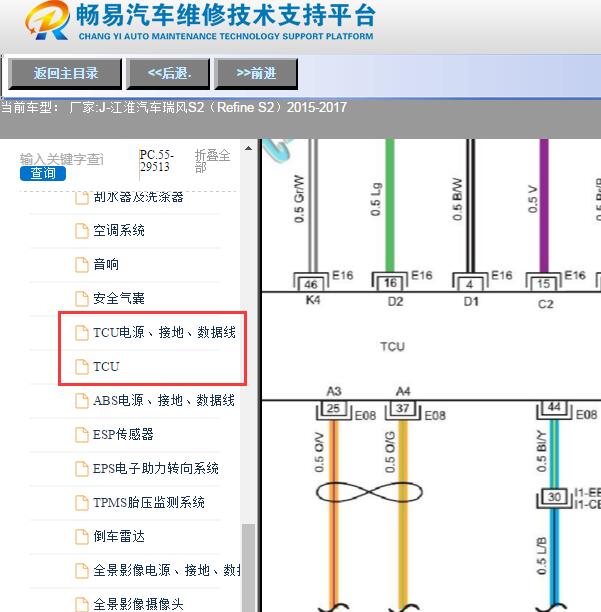Image resolution: width=601 pixels, height=612 pixels.
Task: Open the EPS电子助力转向系统 entry
Action: [x=156, y=468]
